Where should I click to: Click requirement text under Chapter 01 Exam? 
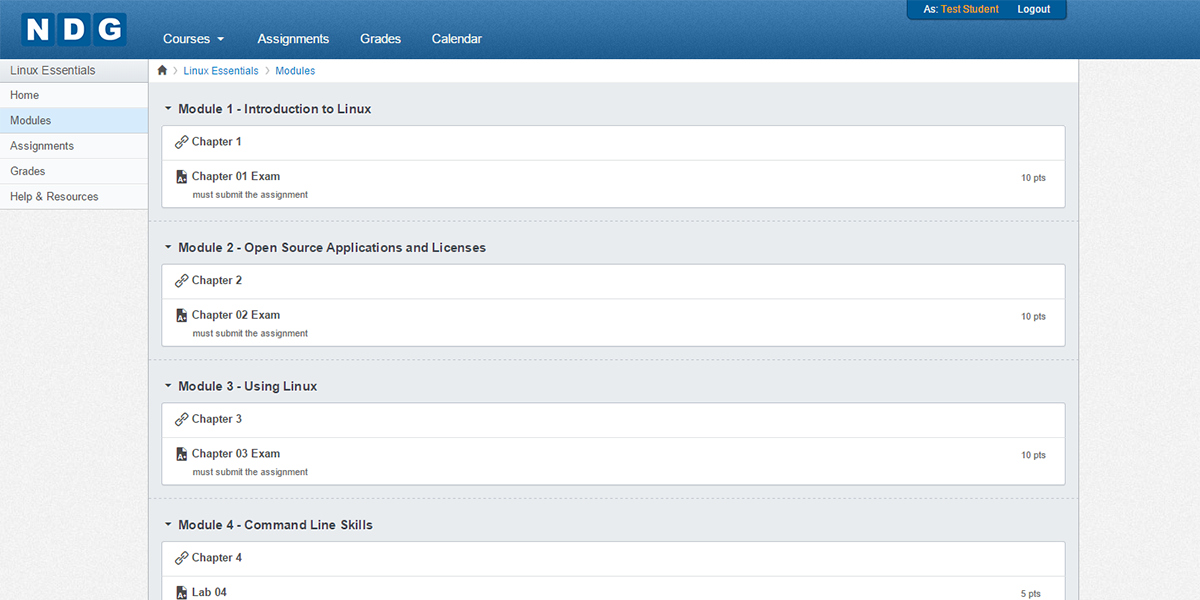[250, 195]
